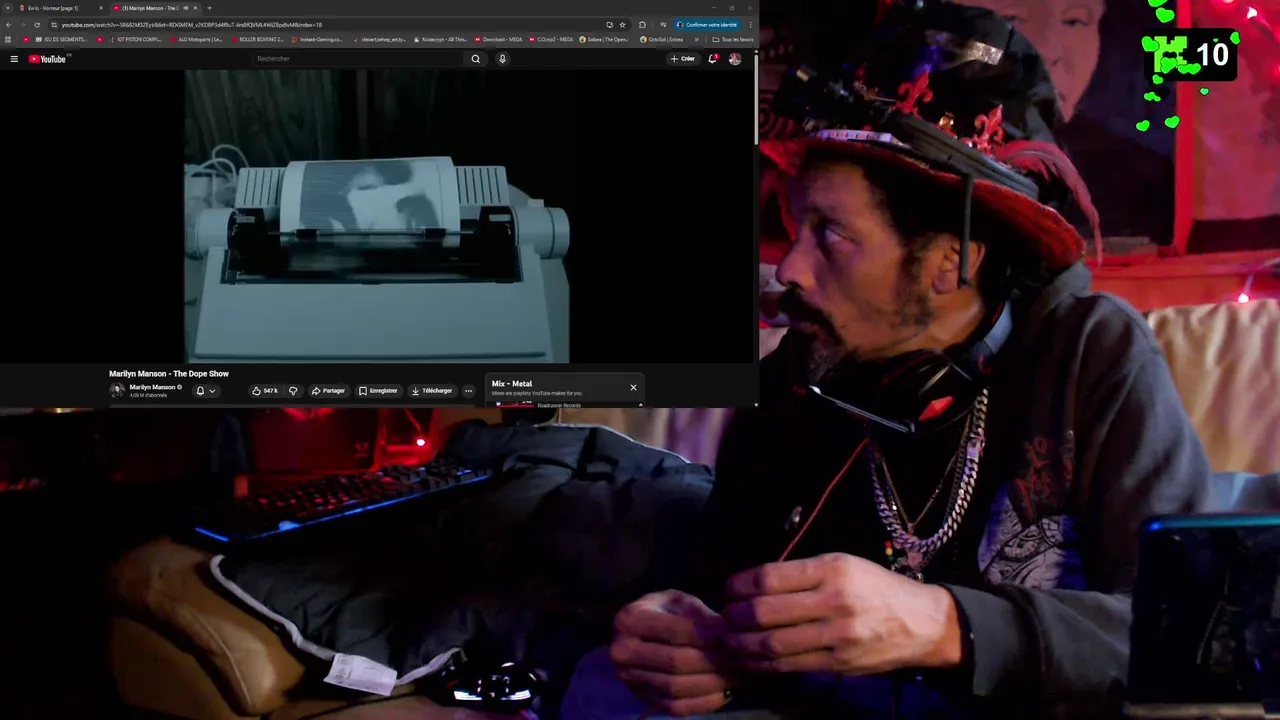The image size is (1280, 720).
Task: Open the YouTube account avatar menu
Action: 735,59
